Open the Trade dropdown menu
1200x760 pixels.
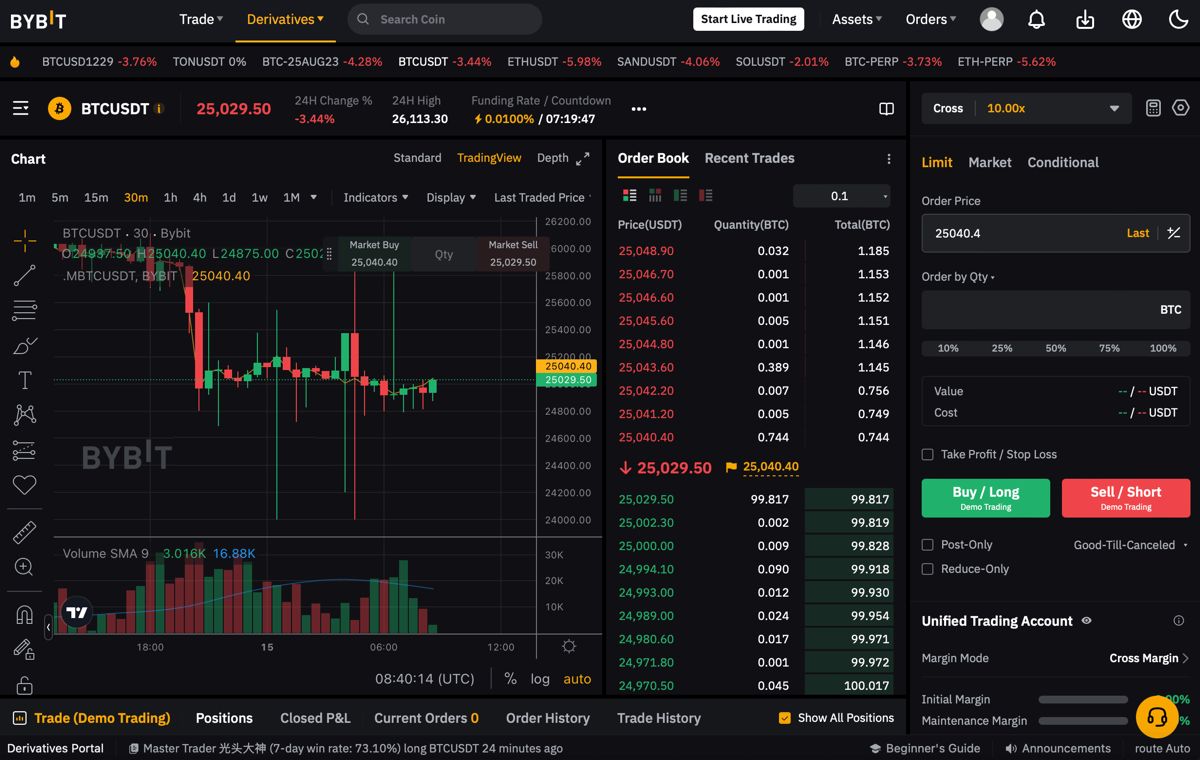tap(201, 19)
